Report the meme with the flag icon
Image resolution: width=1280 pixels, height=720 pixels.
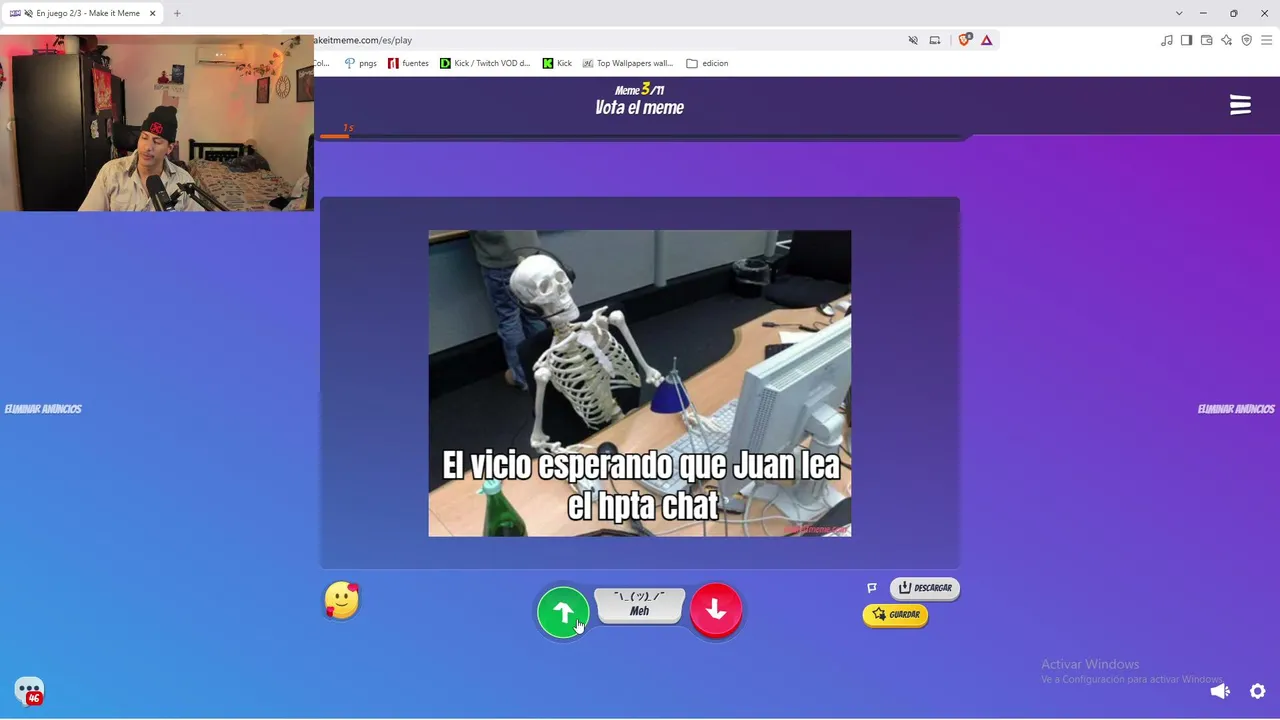872,588
